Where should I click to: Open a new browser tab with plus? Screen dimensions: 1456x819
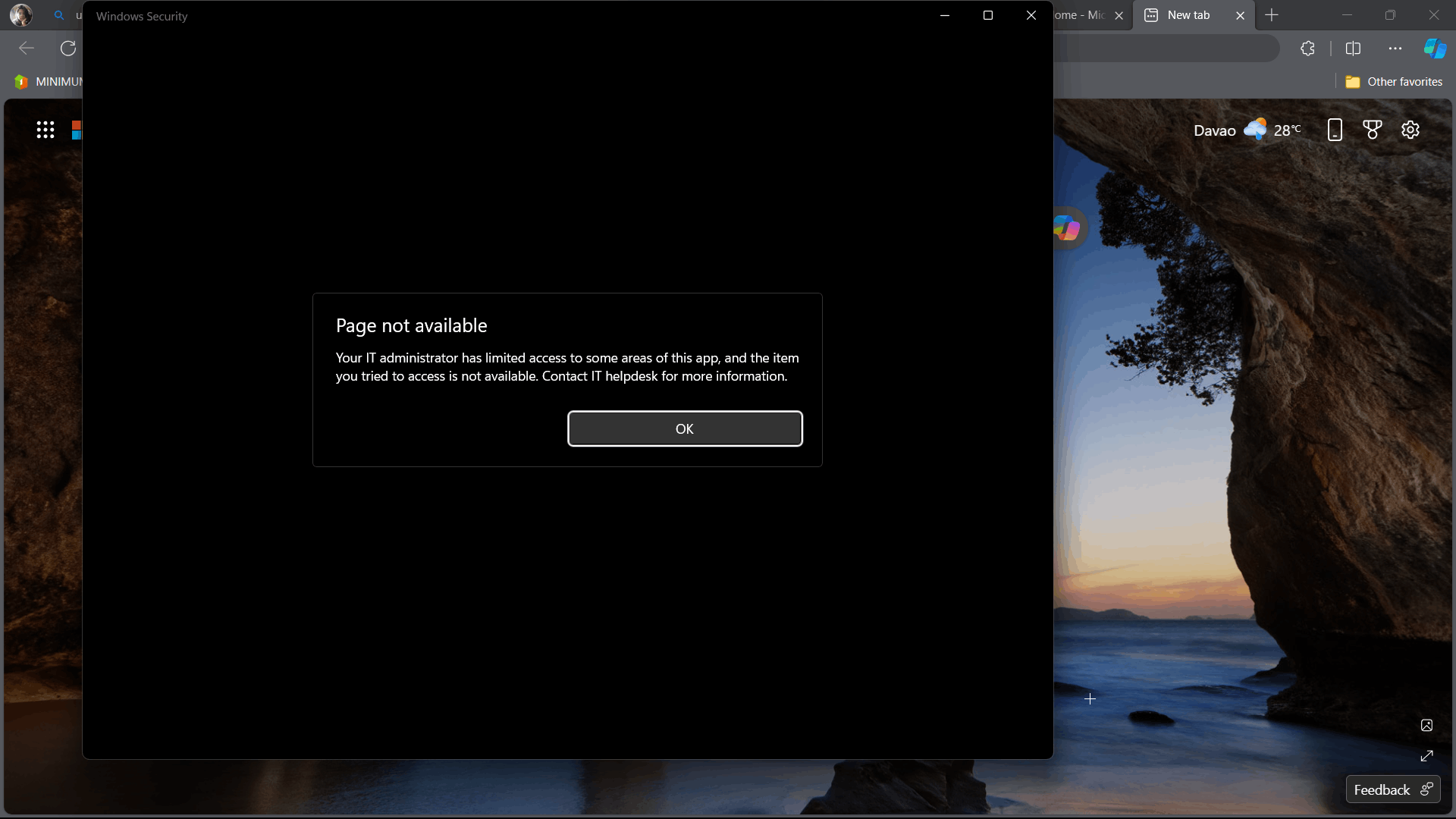click(1272, 15)
